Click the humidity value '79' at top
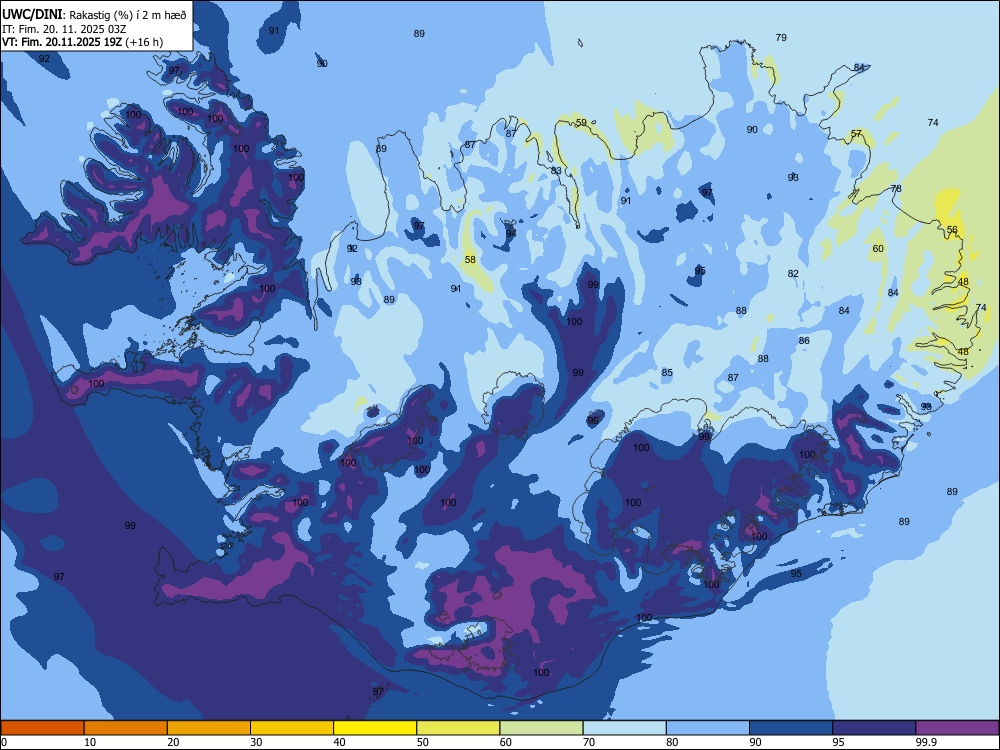This screenshot has width=1000, height=750. (x=781, y=38)
